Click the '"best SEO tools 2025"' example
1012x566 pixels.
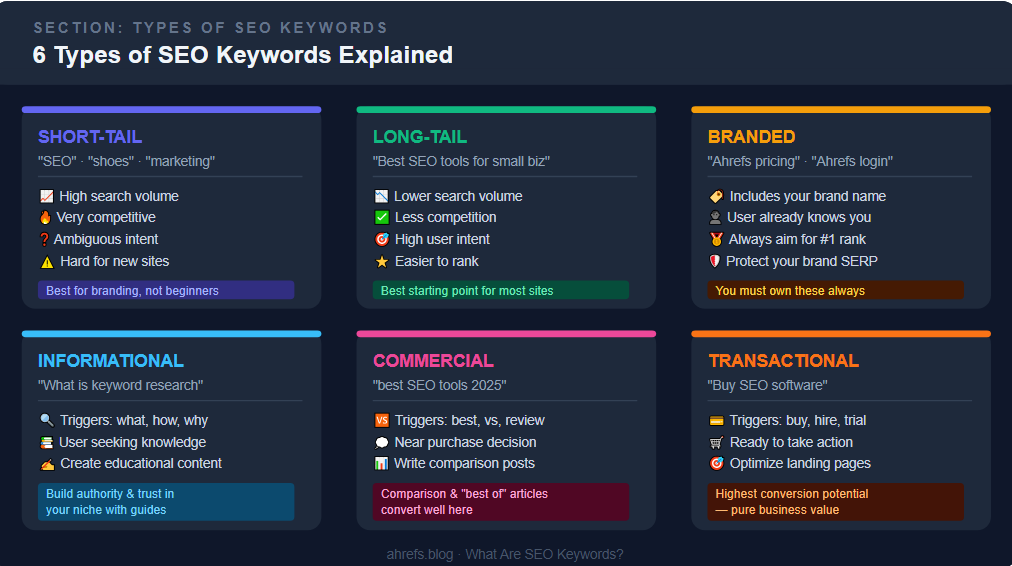[x=440, y=385]
